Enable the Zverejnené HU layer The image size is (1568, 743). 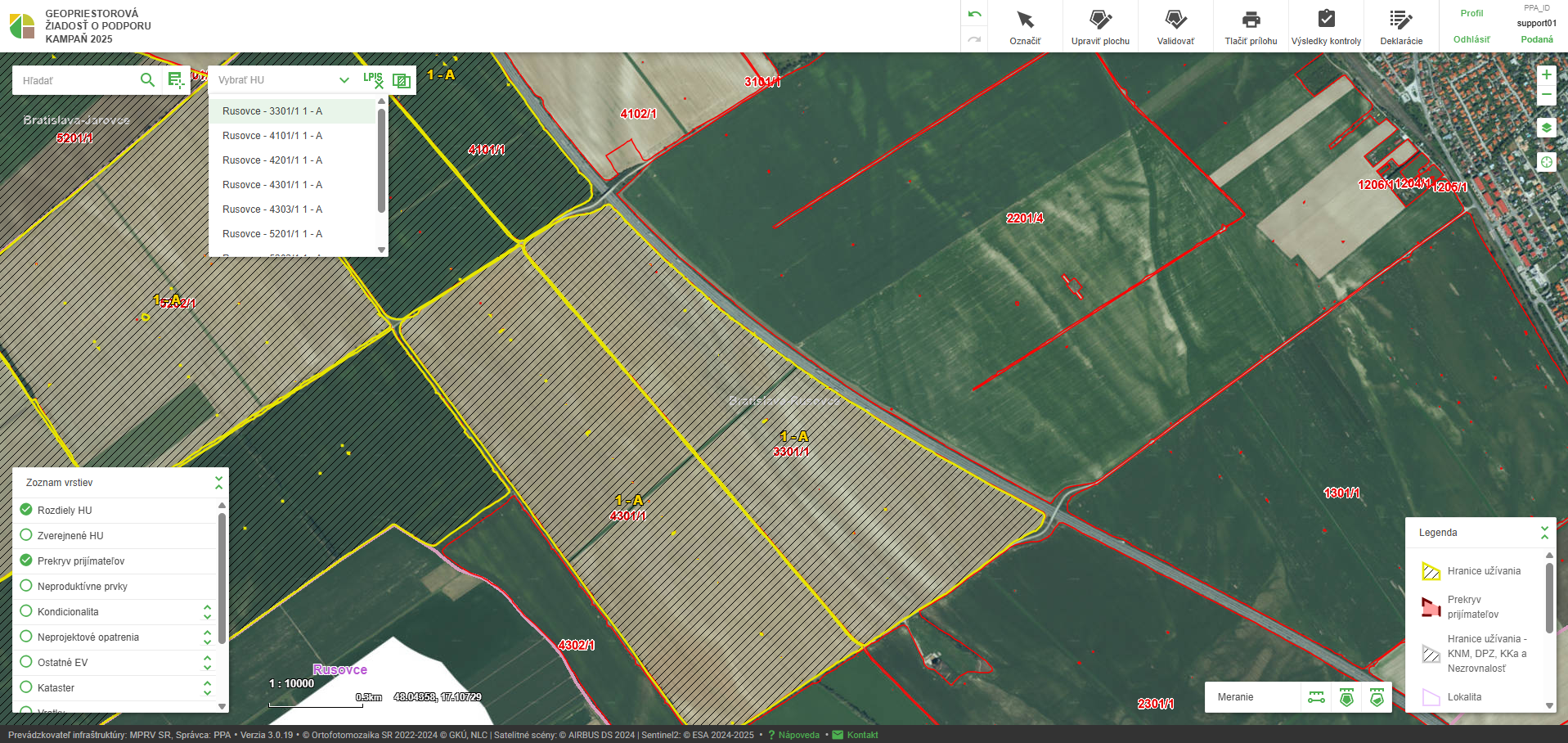click(x=26, y=535)
